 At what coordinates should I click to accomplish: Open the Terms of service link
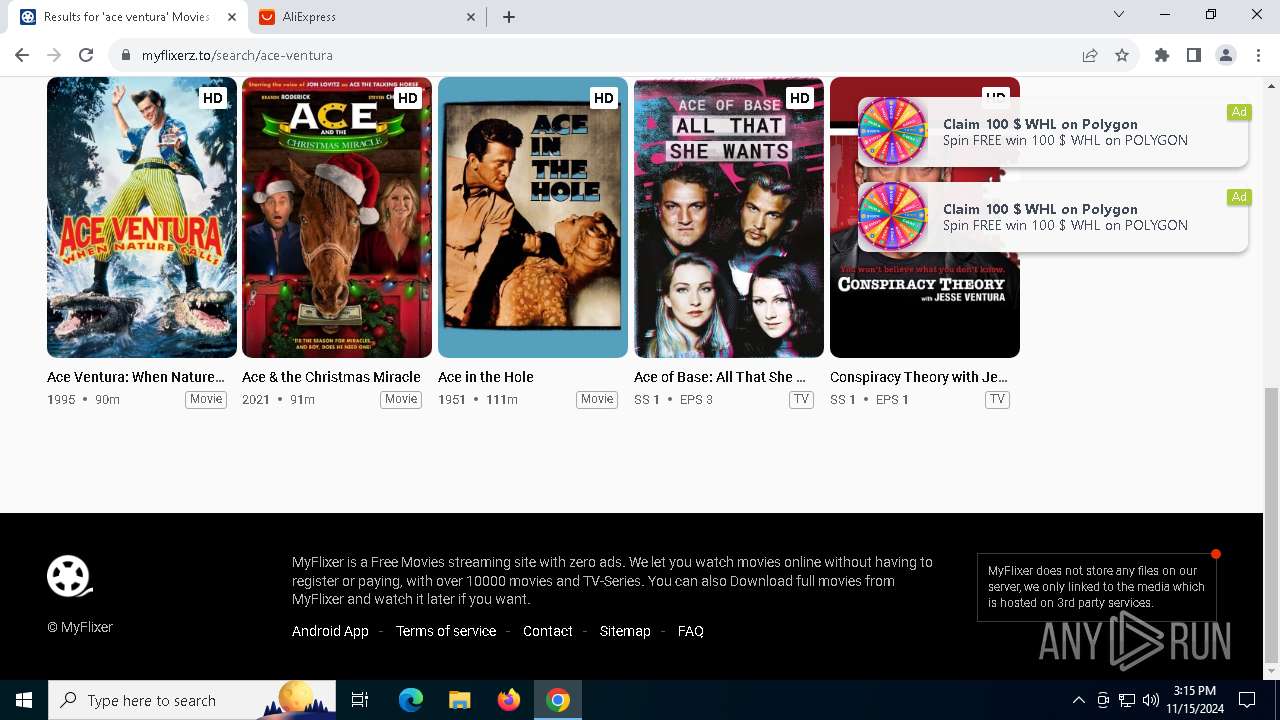click(x=446, y=631)
